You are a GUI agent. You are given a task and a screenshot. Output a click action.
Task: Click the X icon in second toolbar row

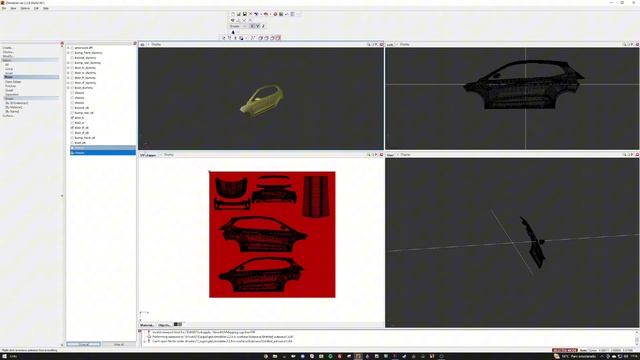(244, 20)
